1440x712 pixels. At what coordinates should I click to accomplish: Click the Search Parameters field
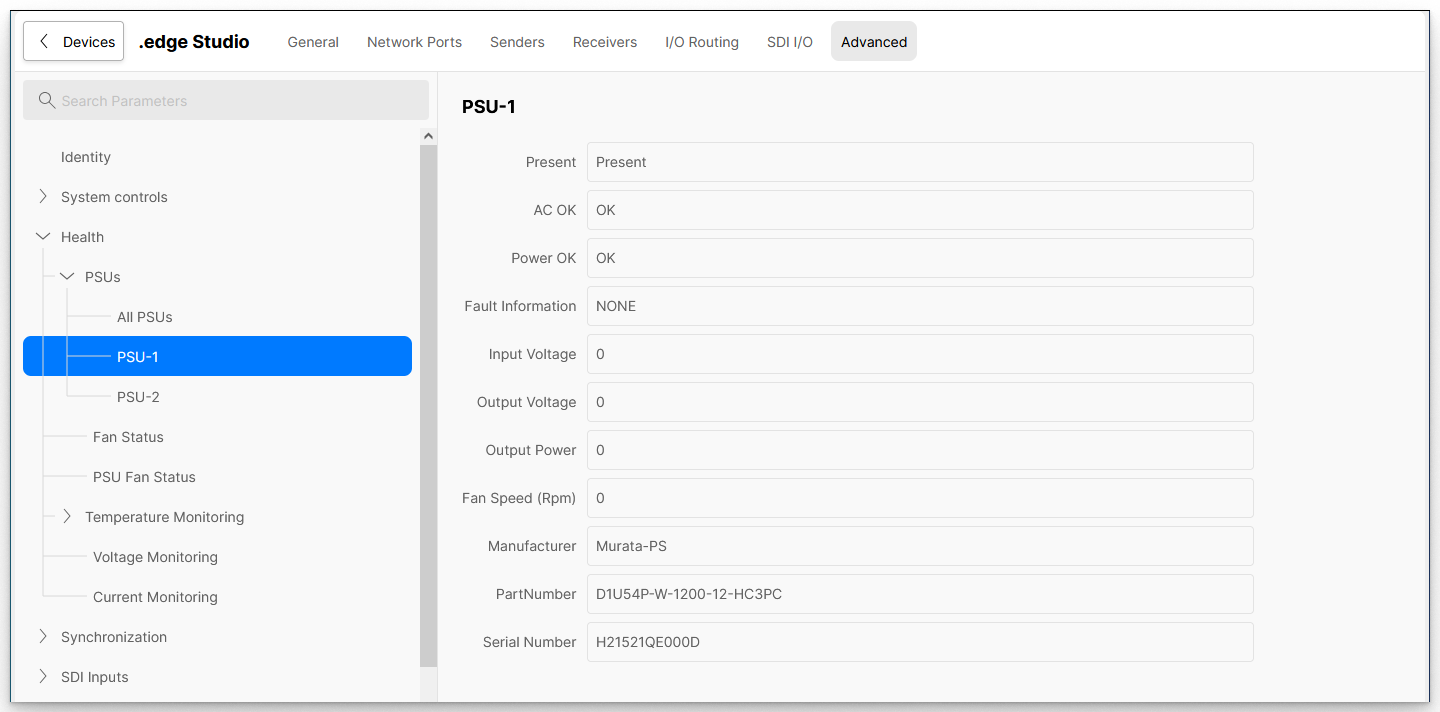point(240,100)
